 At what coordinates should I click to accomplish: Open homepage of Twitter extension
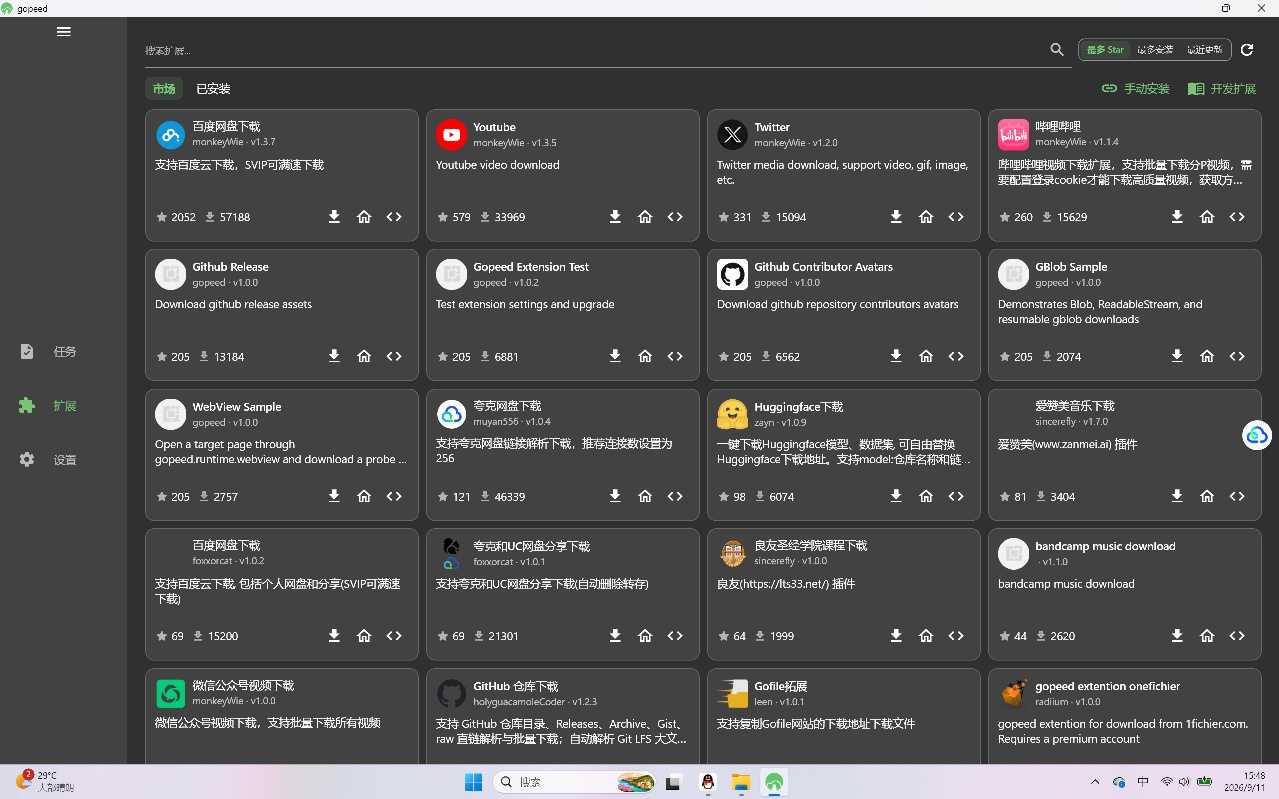point(926,217)
